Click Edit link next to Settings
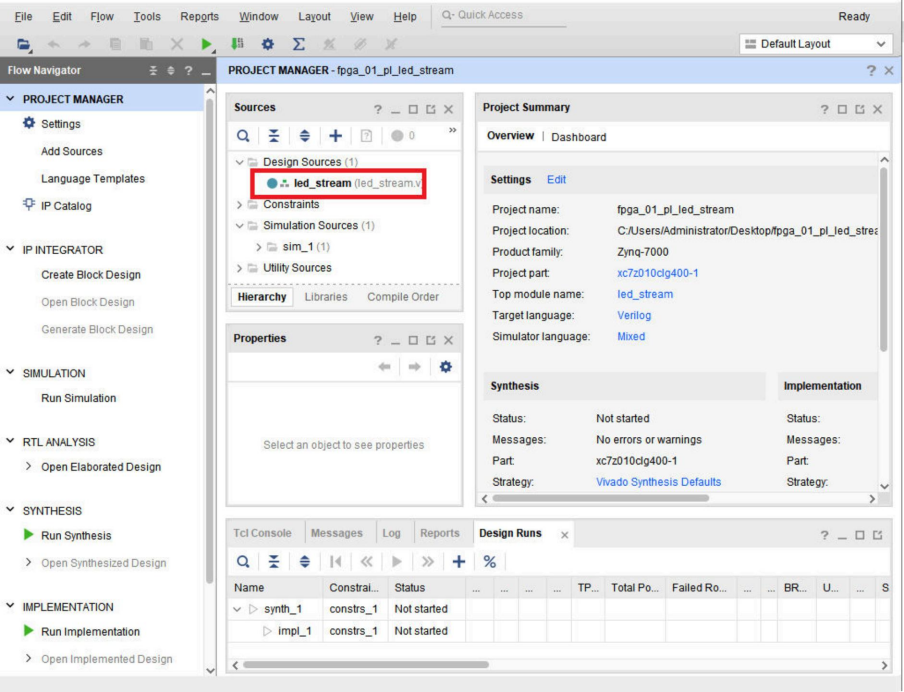Screen dimensions: 904x692 tap(555, 180)
